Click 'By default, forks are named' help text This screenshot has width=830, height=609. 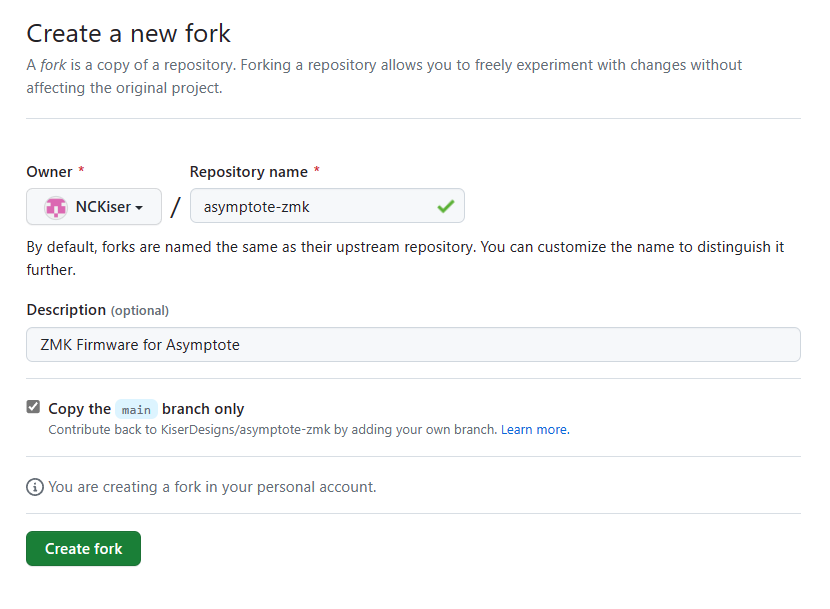pos(405,258)
